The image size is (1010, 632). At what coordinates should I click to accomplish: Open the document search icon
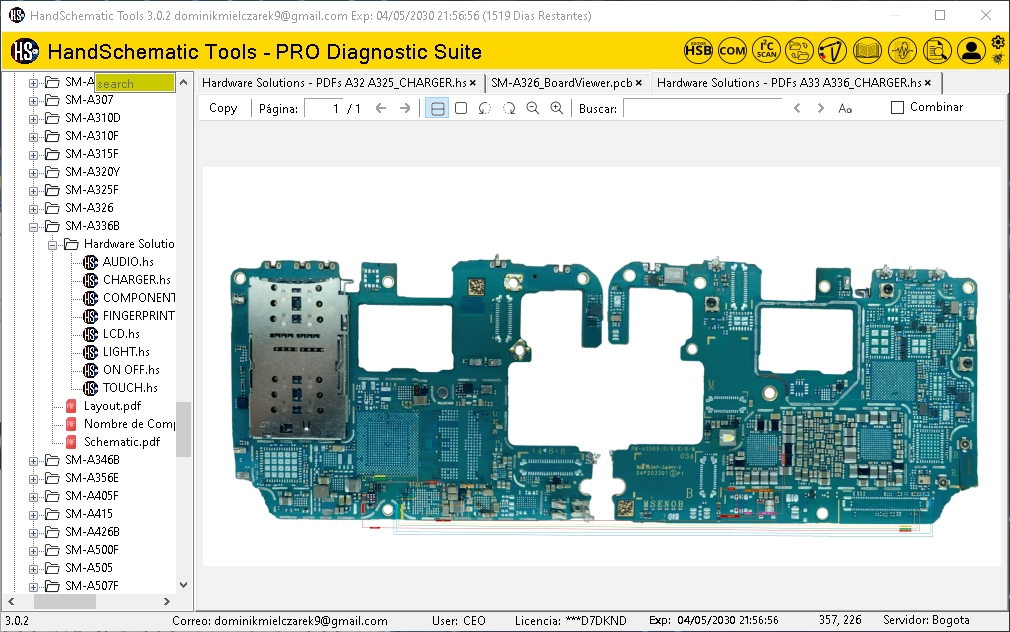[937, 50]
